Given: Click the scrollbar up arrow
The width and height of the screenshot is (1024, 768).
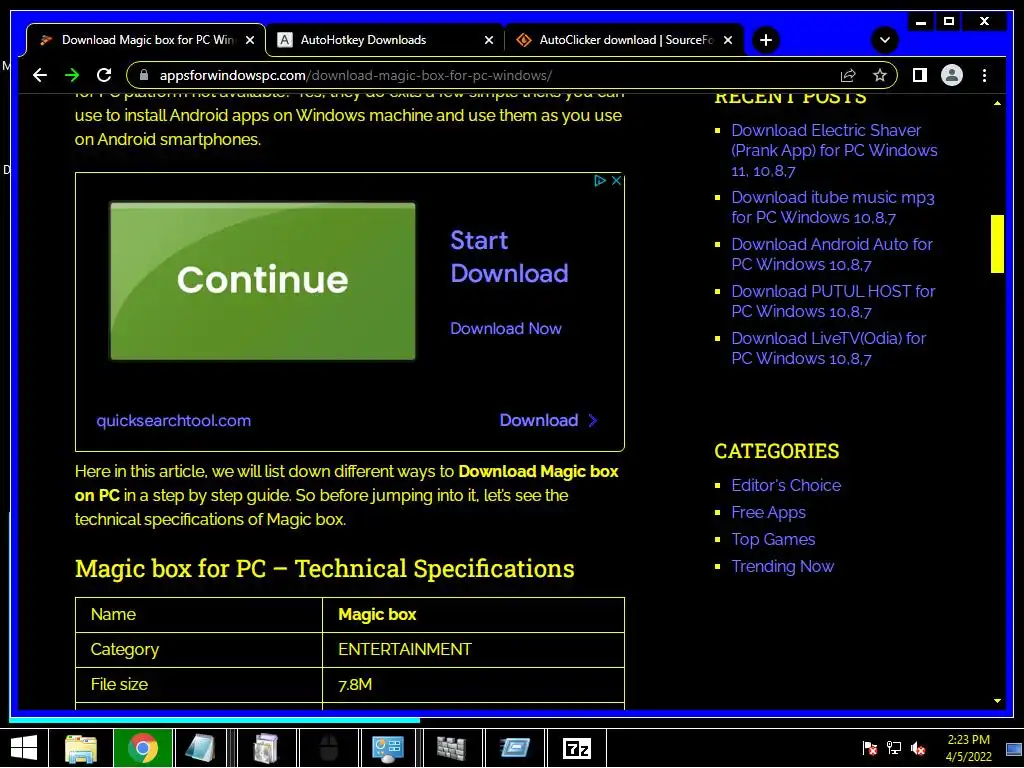Looking at the screenshot, I should (x=997, y=103).
